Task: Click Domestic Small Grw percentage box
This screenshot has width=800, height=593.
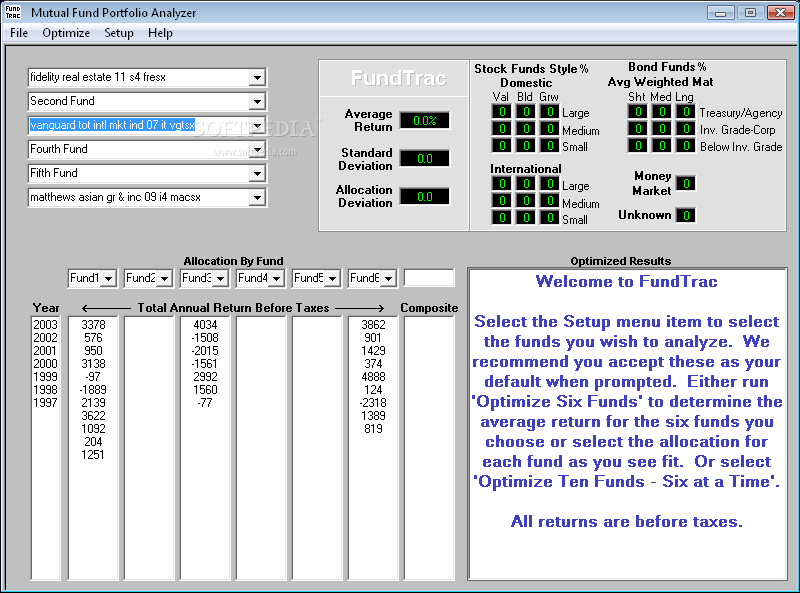Action: pyautogui.click(x=549, y=145)
